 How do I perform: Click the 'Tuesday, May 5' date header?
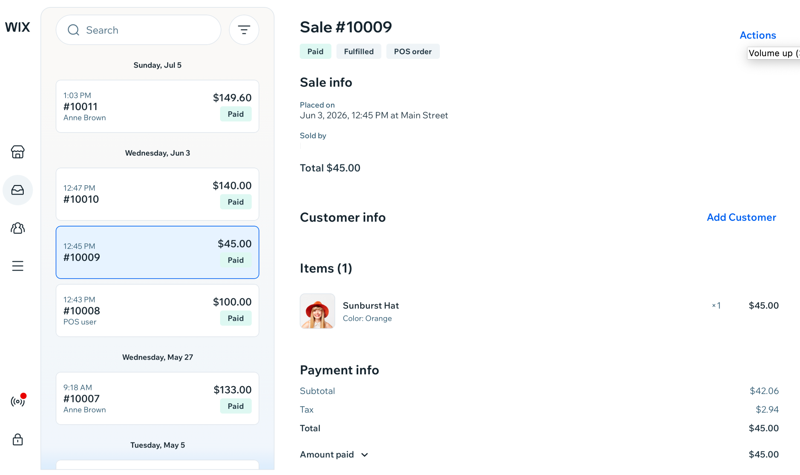157,445
